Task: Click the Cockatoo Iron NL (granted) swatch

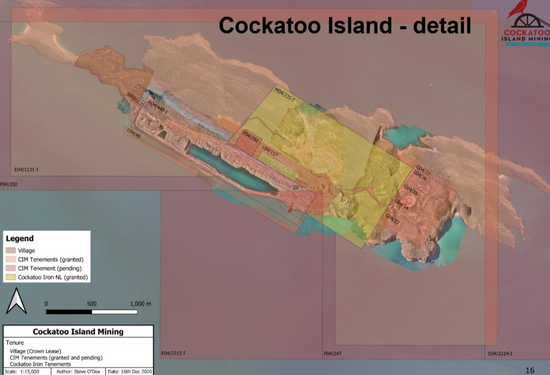Action: 11,277
